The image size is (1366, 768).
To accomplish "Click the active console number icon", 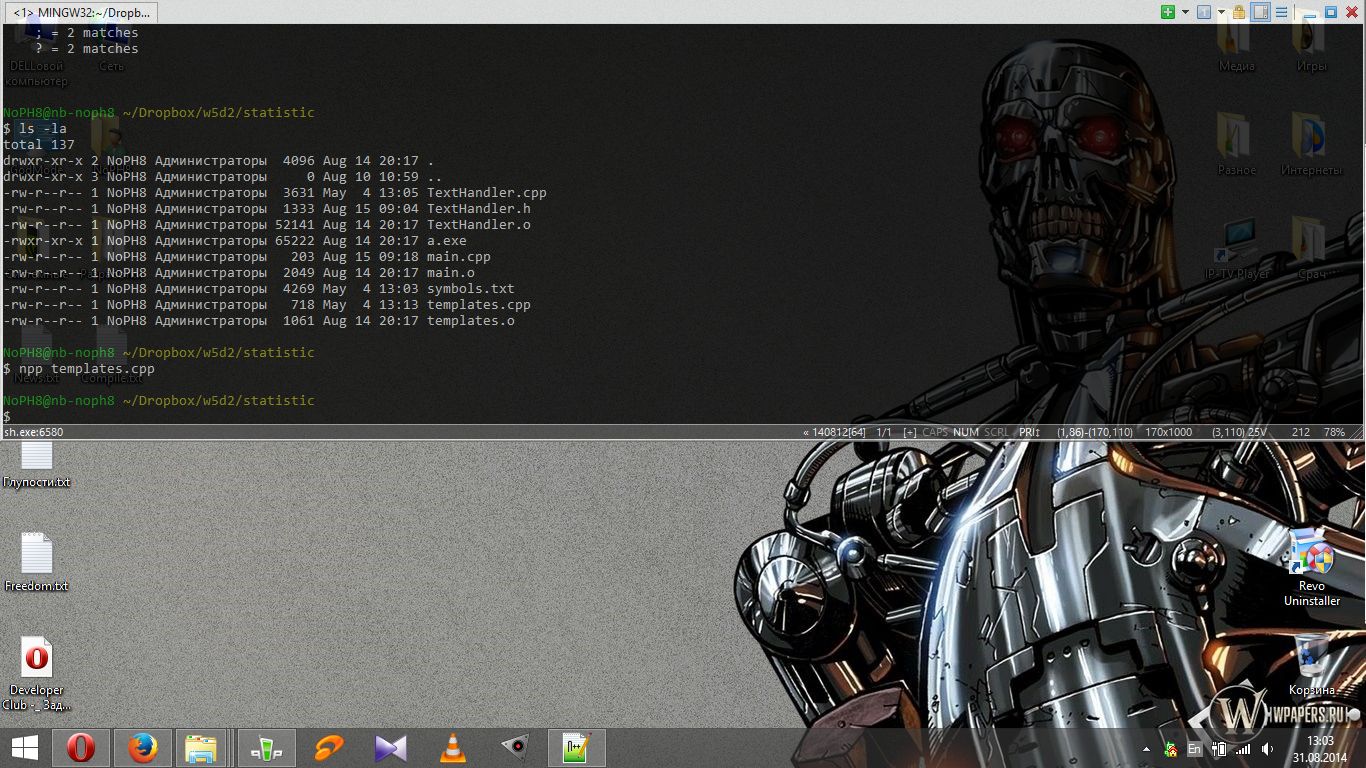I will click(x=1204, y=12).
